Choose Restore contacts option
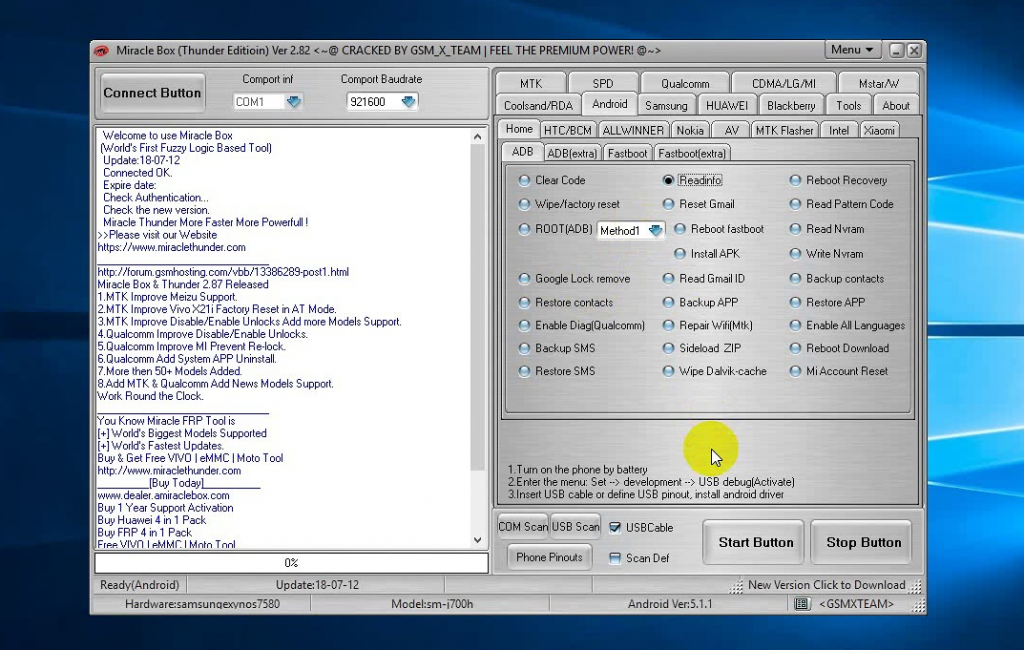The height and width of the screenshot is (650, 1024). [524, 302]
